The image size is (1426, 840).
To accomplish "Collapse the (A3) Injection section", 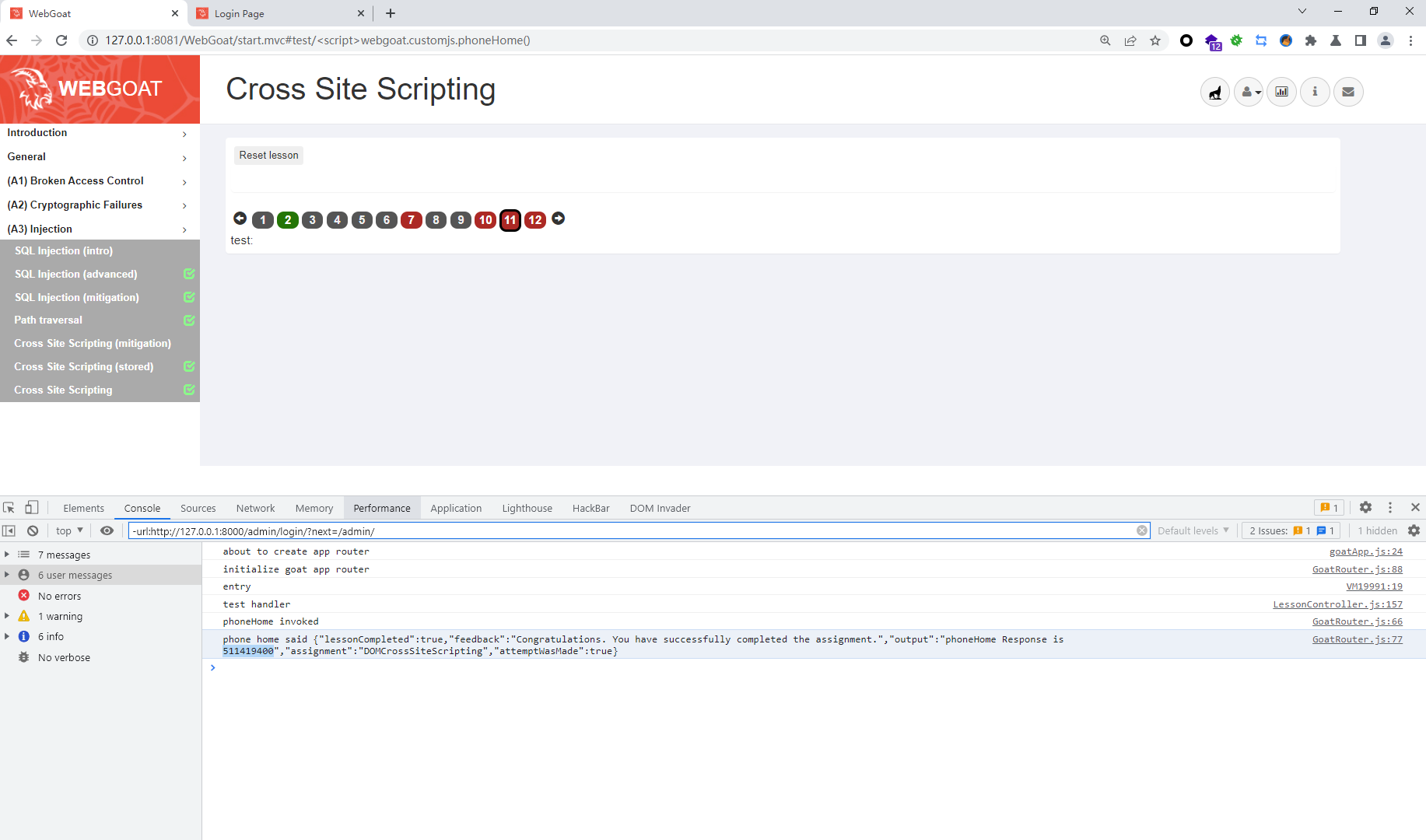I will pyautogui.click(x=100, y=229).
